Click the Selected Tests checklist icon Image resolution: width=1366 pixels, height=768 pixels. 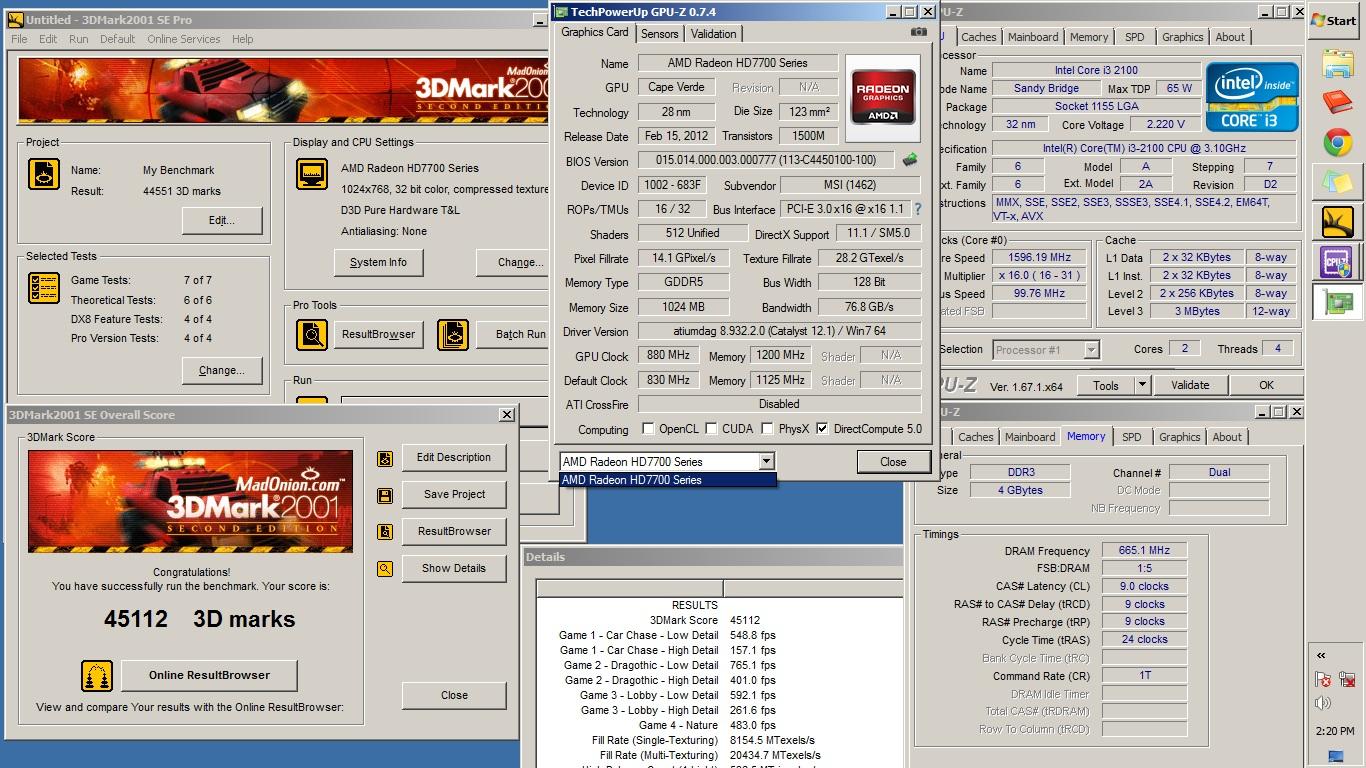point(44,287)
